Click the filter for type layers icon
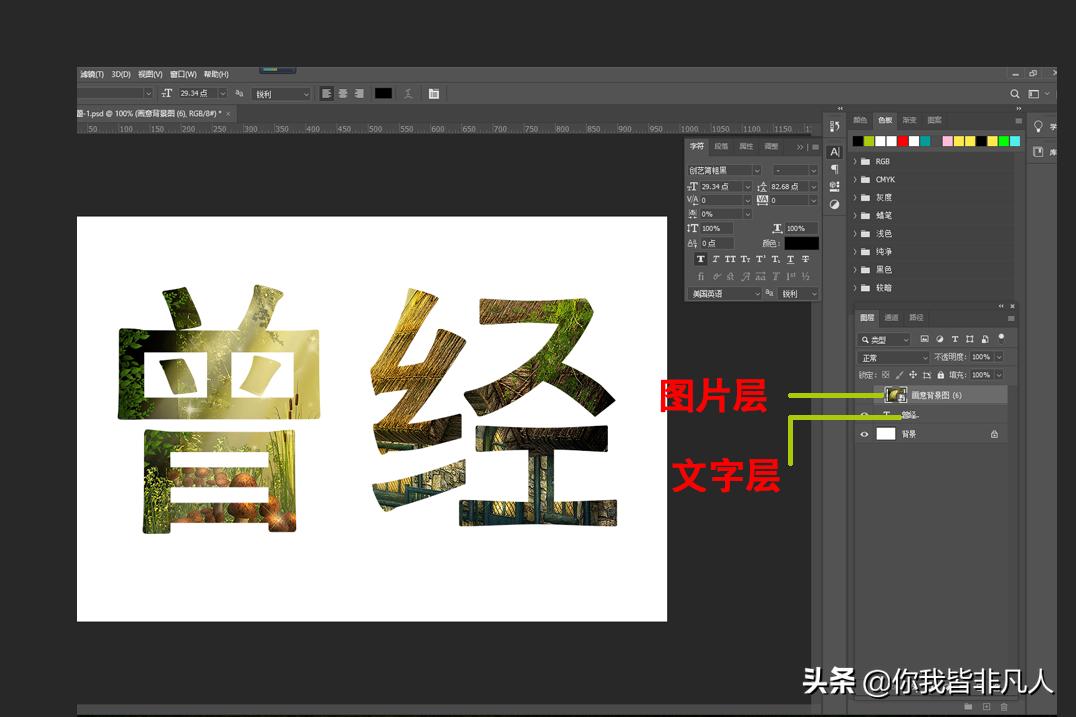1076x717 pixels. (x=955, y=339)
